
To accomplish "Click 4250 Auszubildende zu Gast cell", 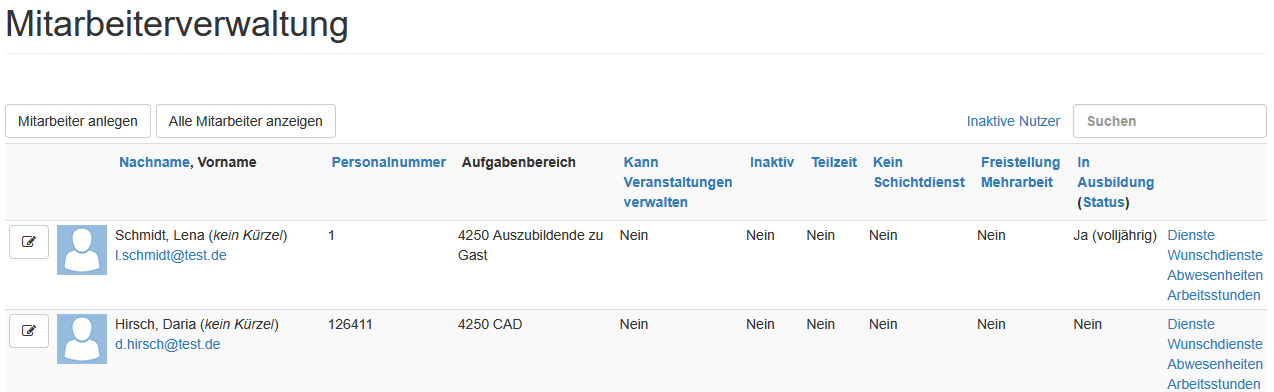I will [x=530, y=245].
